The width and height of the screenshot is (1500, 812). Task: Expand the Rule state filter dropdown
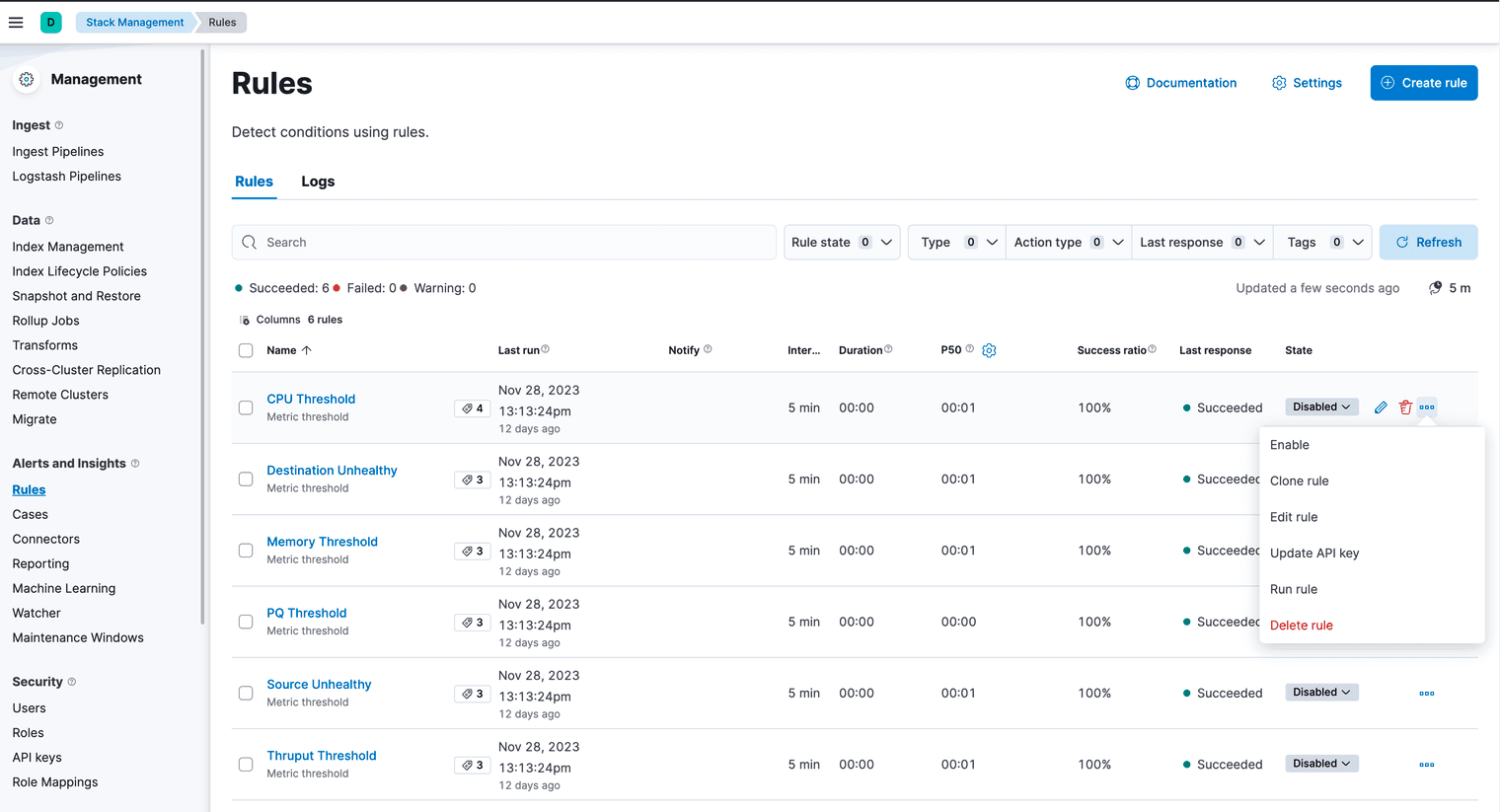pyautogui.click(x=841, y=243)
